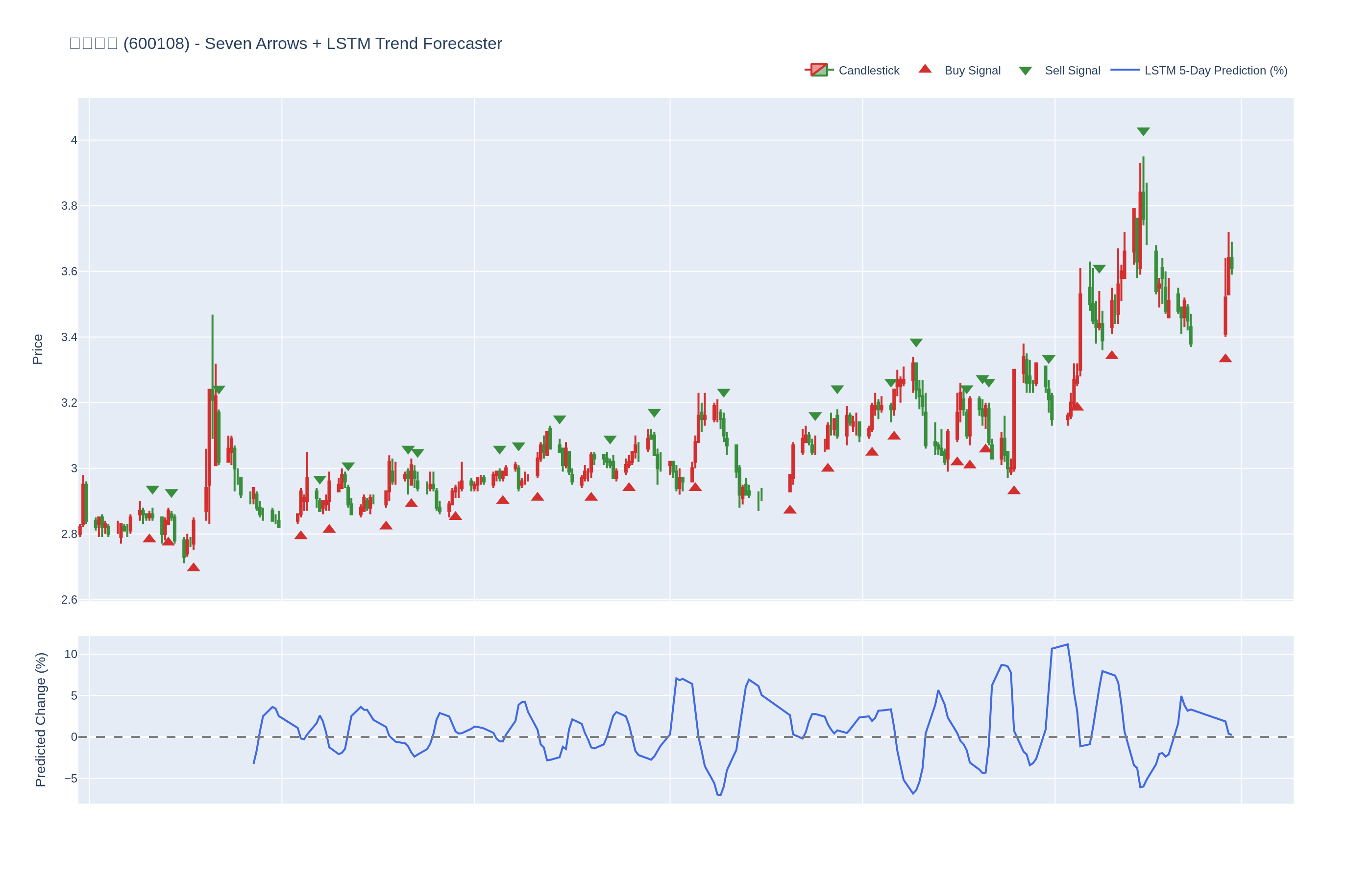Click the 10 tick label on prediction axis
The width and height of the screenshot is (1372, 882).
[71, 654]
